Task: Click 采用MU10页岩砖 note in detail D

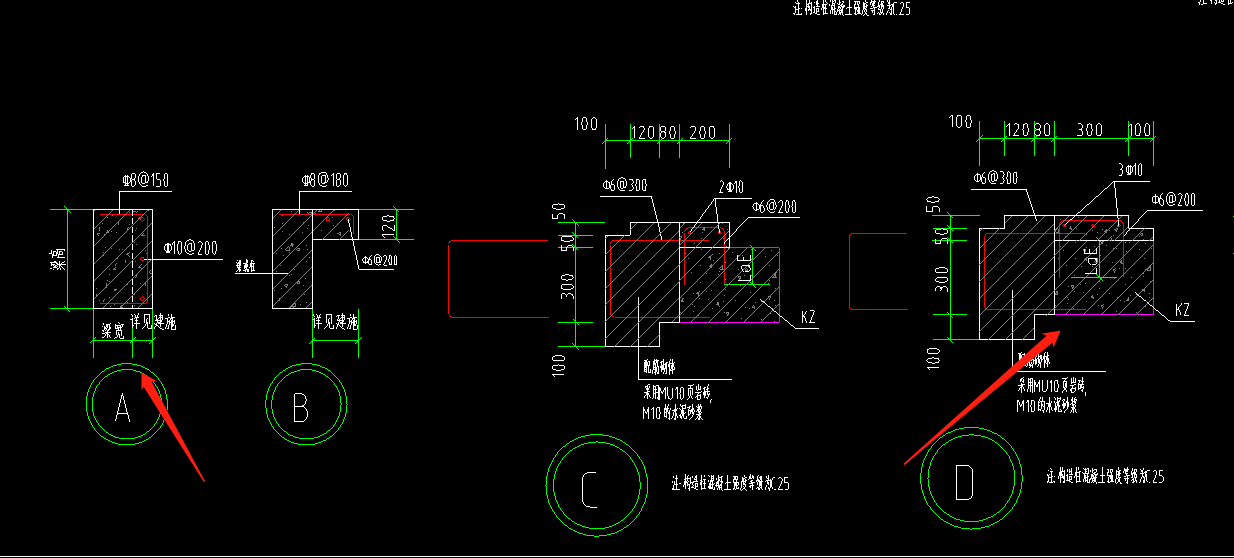Action: [1054, 384]
